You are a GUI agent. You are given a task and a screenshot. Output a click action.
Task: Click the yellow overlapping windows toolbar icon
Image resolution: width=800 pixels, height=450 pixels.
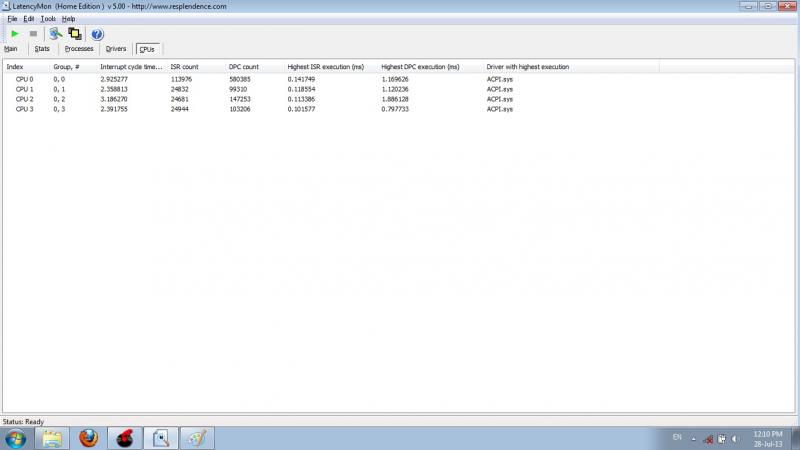click(75, 33)
